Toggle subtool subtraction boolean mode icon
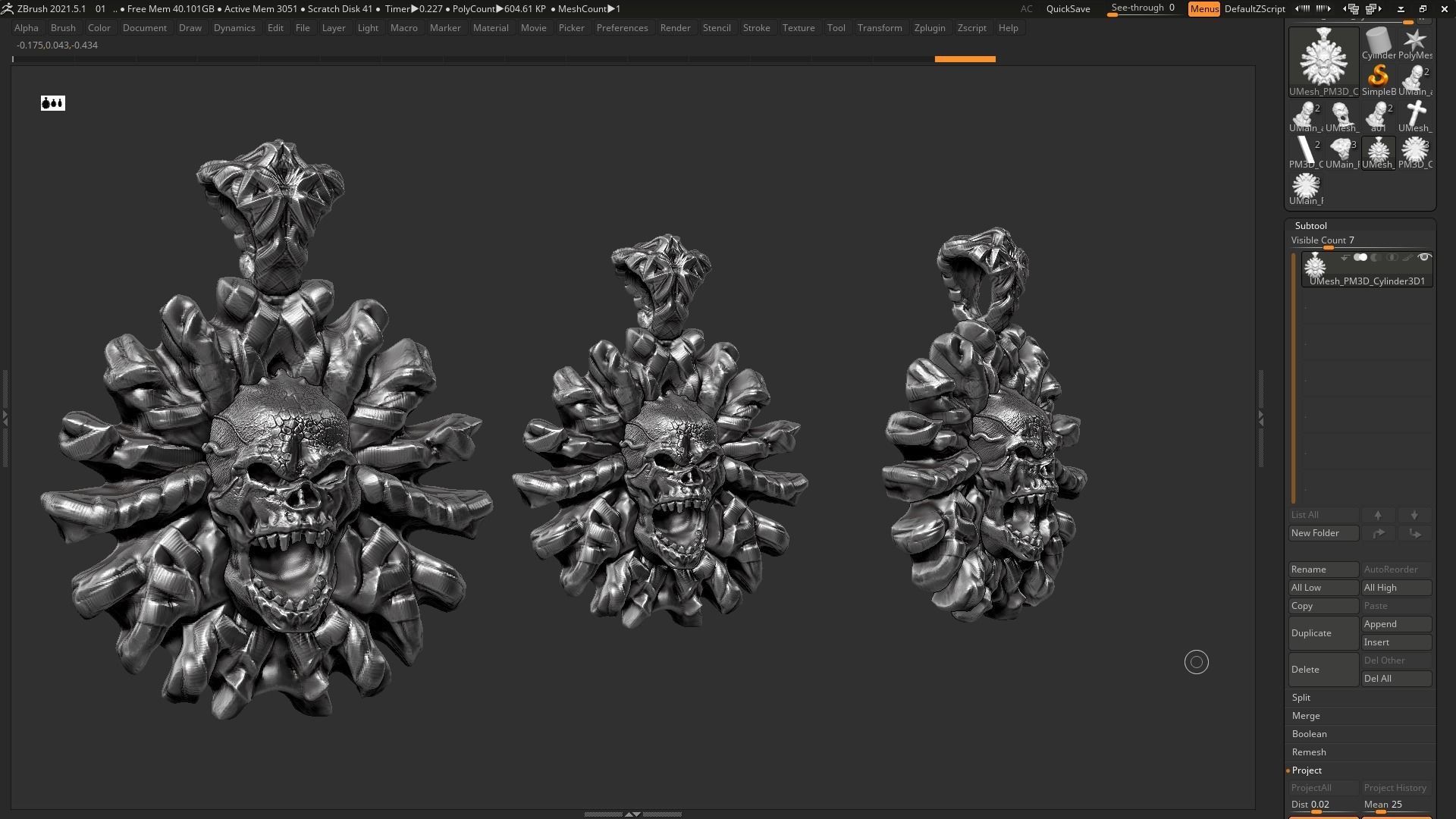The height and width of the screenshot is (819, 1456). 1376,258
